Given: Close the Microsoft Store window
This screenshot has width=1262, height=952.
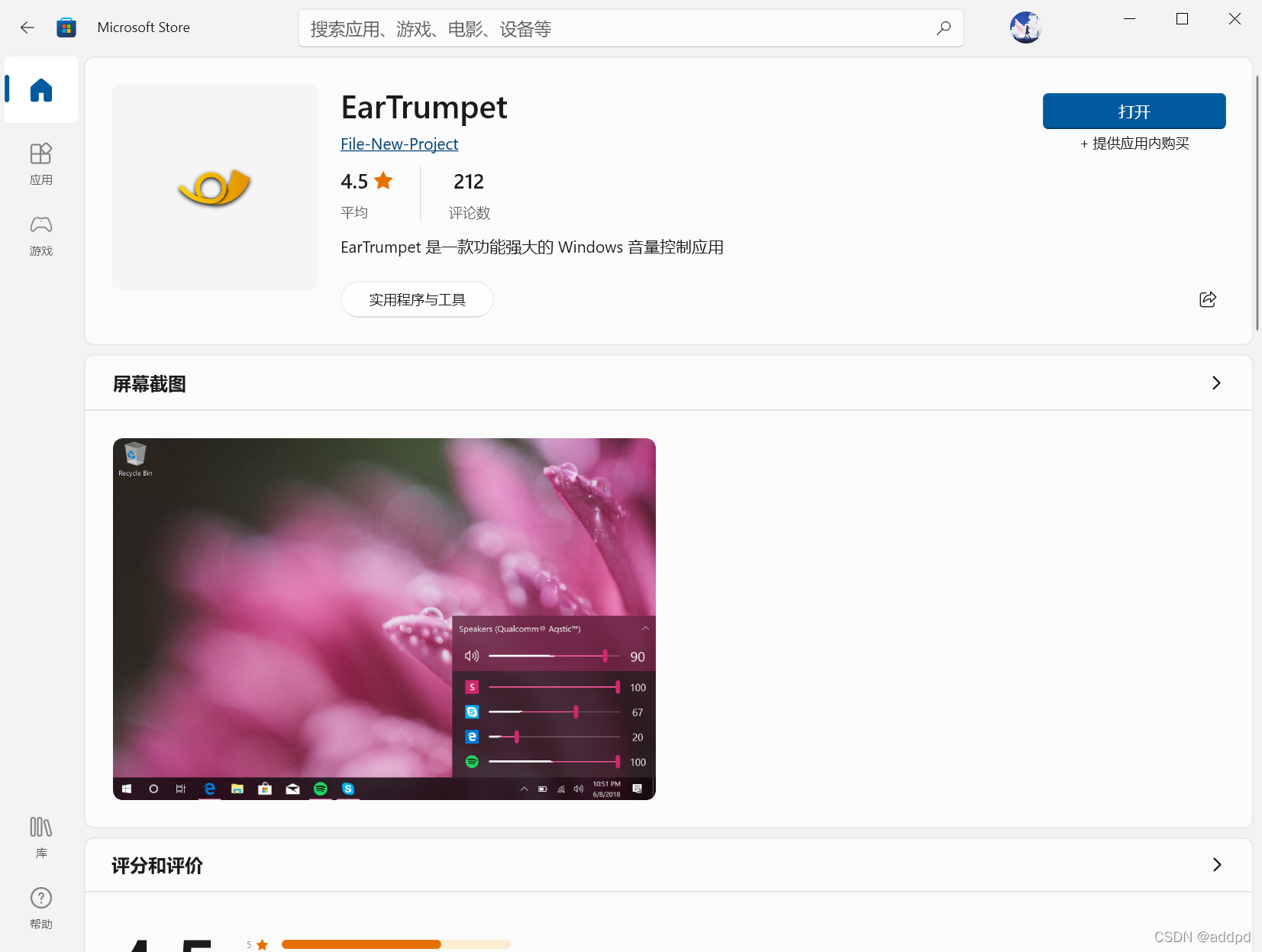Looking at the screenshot, I should pos(1235,19).
